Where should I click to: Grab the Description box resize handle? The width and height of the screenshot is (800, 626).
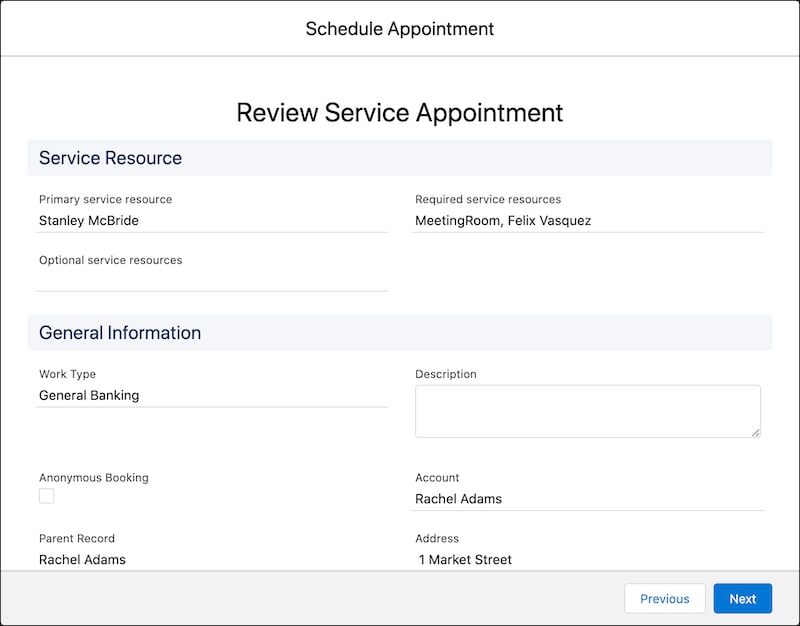756,433
